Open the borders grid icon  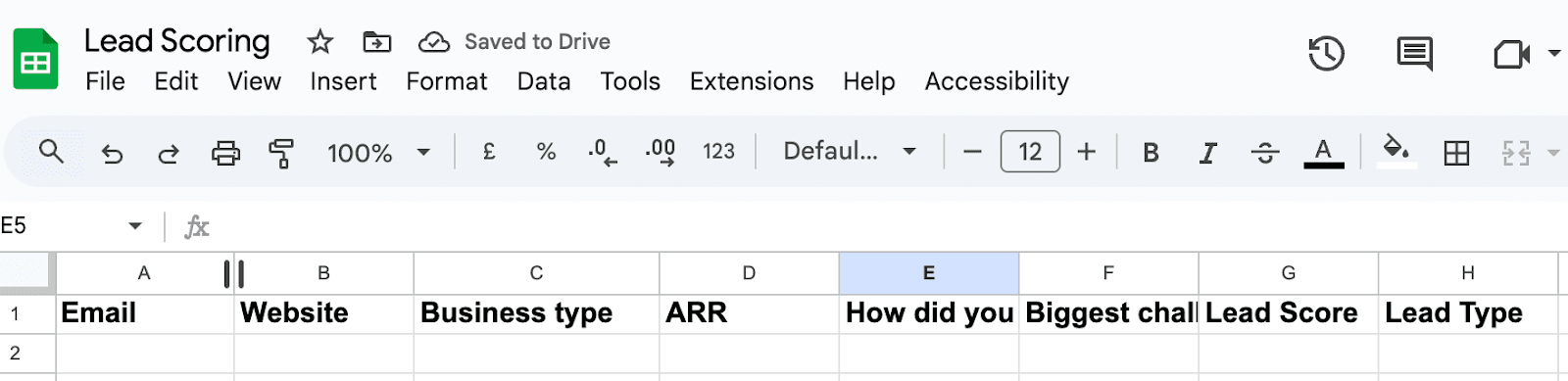1456,153
